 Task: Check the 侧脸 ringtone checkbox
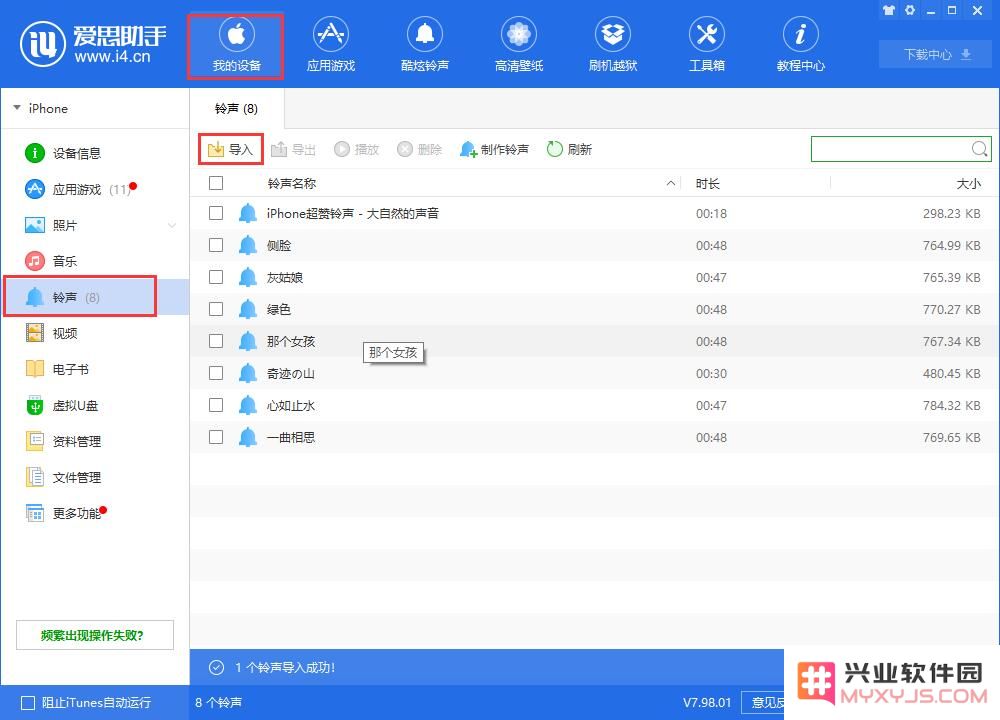216,245
